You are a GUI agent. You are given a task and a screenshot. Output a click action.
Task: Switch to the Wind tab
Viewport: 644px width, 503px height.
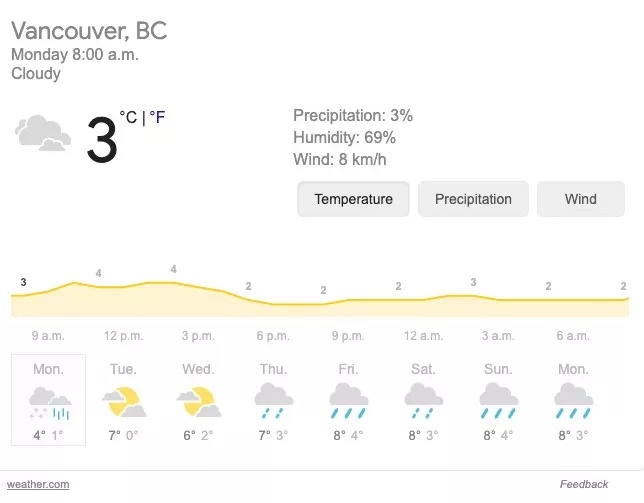click(581, 199)
